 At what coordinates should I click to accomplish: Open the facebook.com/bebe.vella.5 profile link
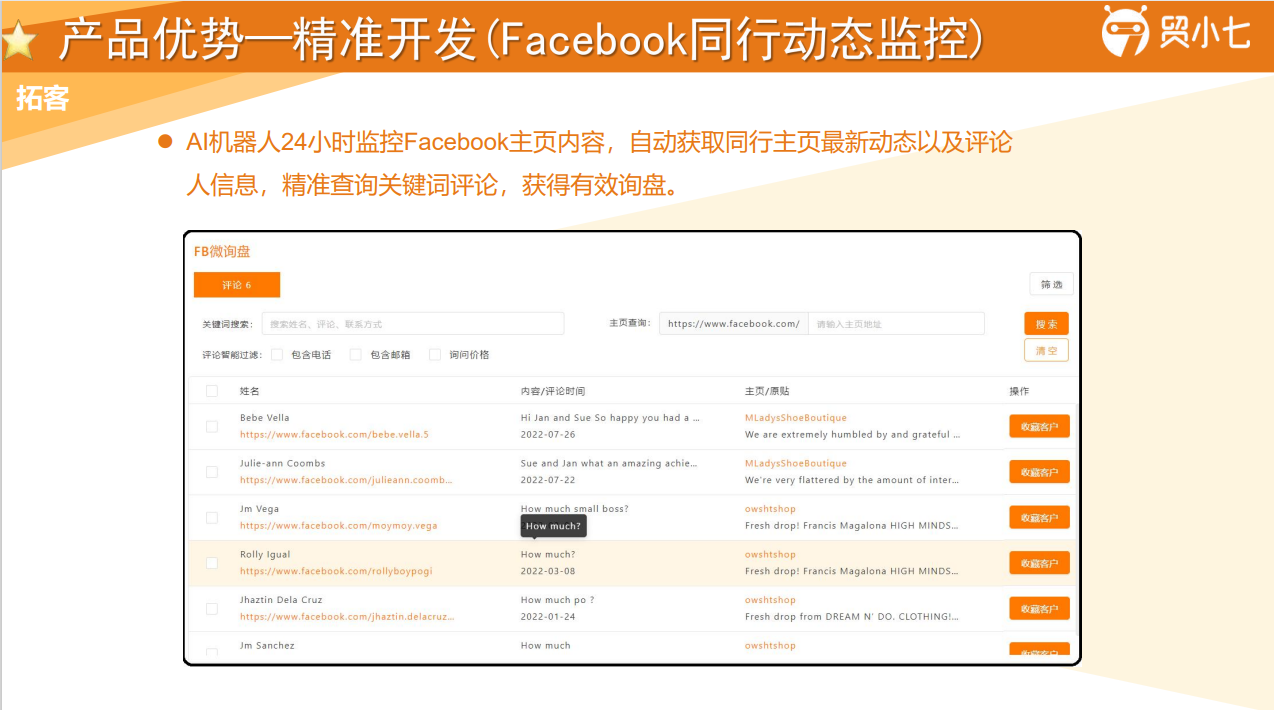pos(334,435)
